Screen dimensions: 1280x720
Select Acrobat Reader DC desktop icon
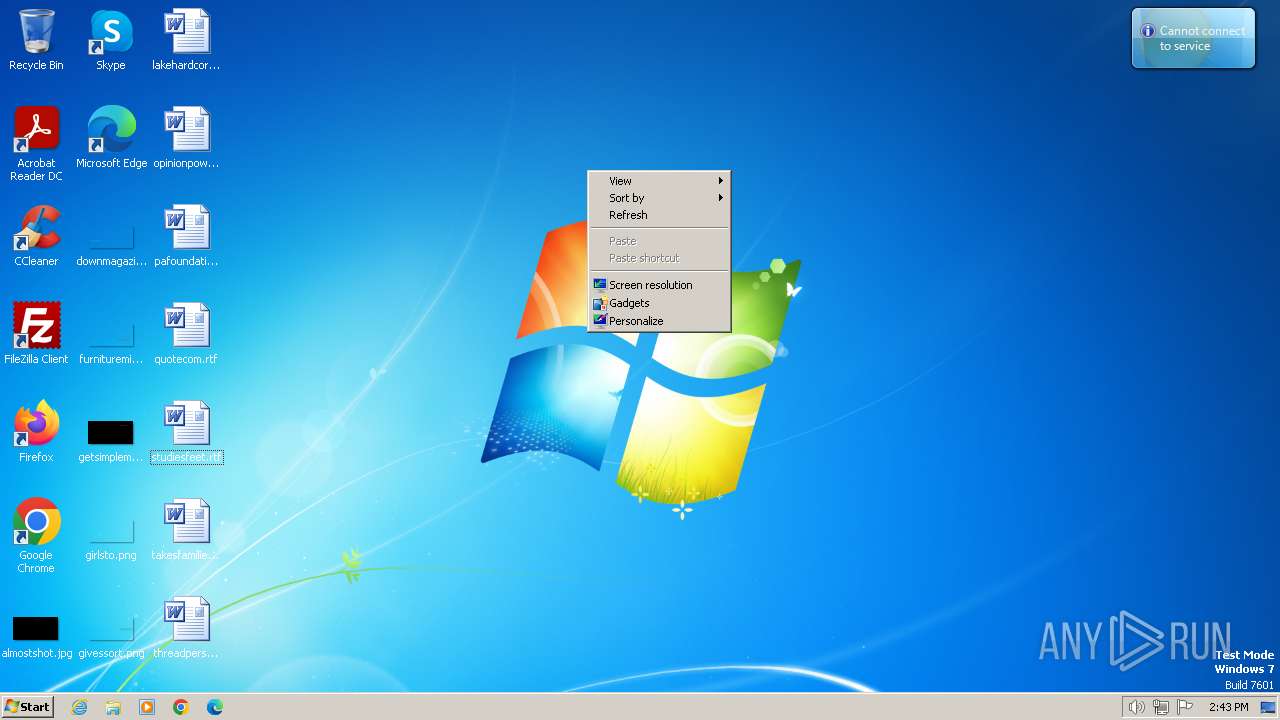coord(36,144)
